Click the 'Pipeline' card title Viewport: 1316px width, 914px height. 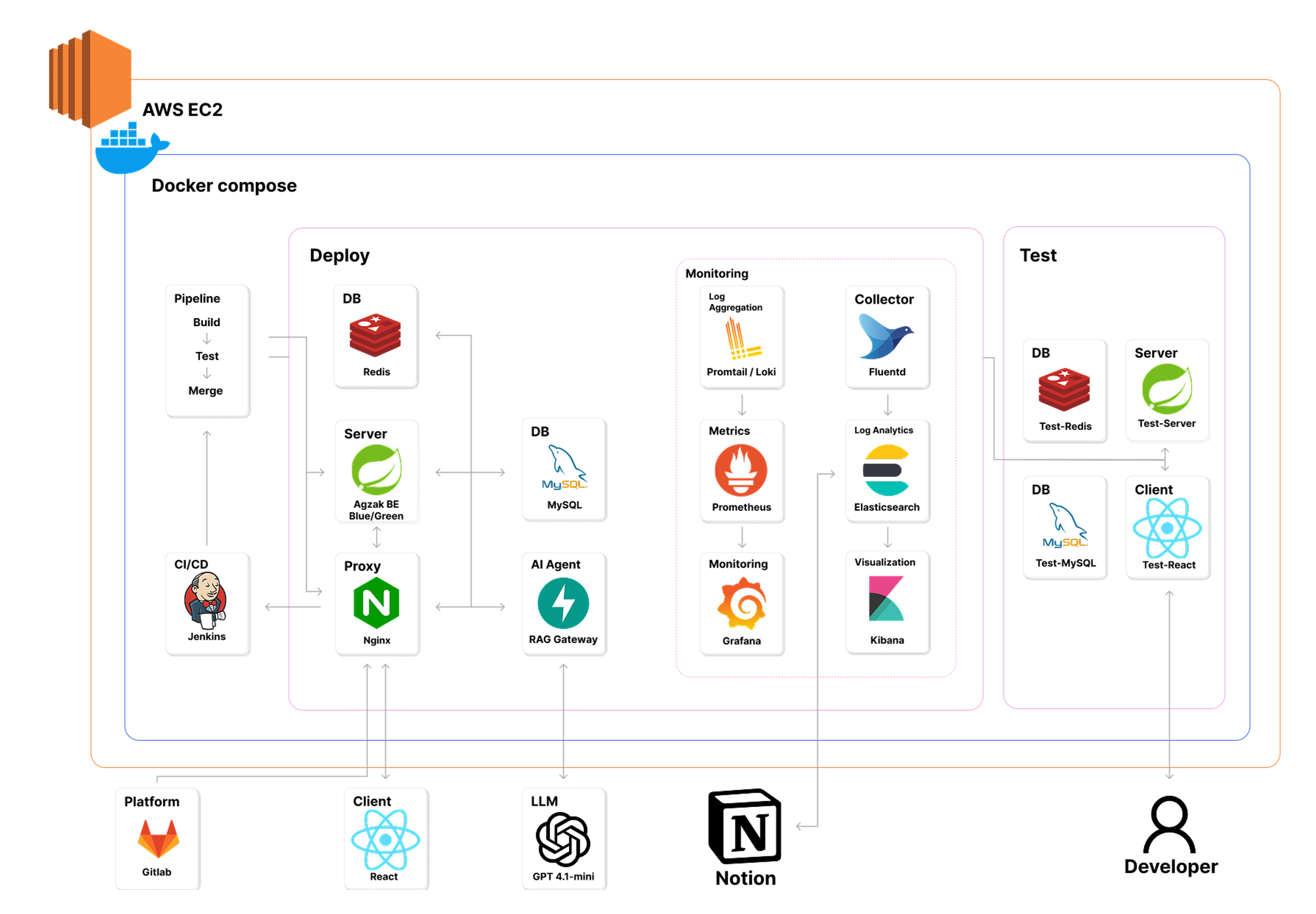tap(196, 298)
